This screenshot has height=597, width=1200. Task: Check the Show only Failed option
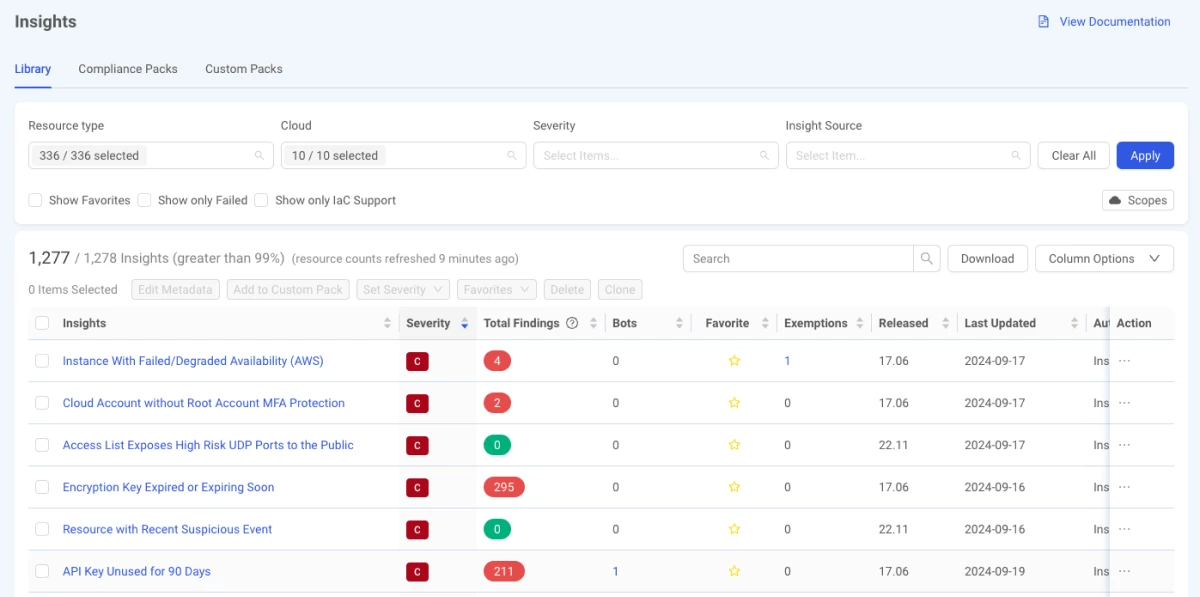click(145, 200)
